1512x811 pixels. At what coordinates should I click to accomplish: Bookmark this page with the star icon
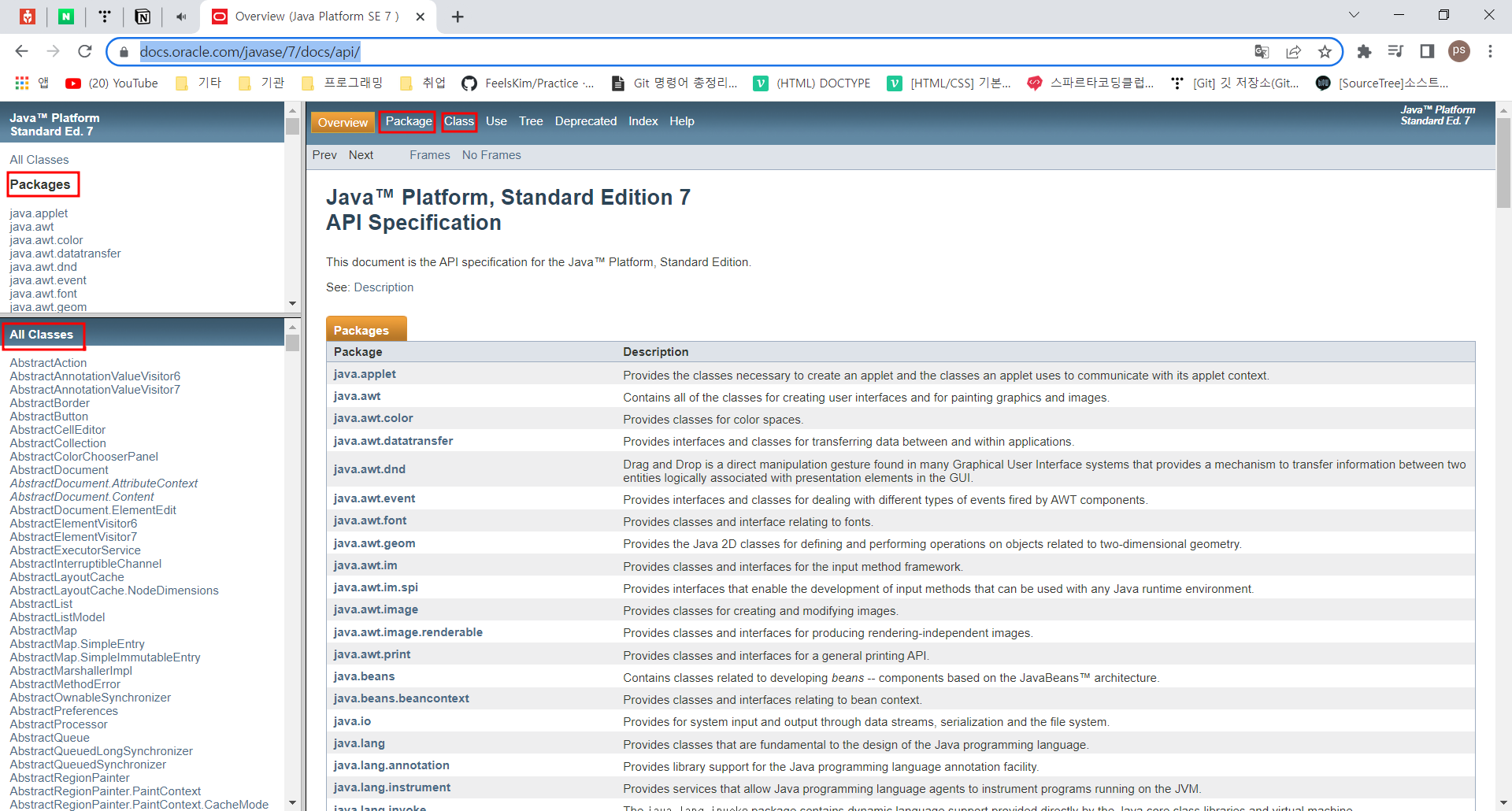click(1325, 52)
